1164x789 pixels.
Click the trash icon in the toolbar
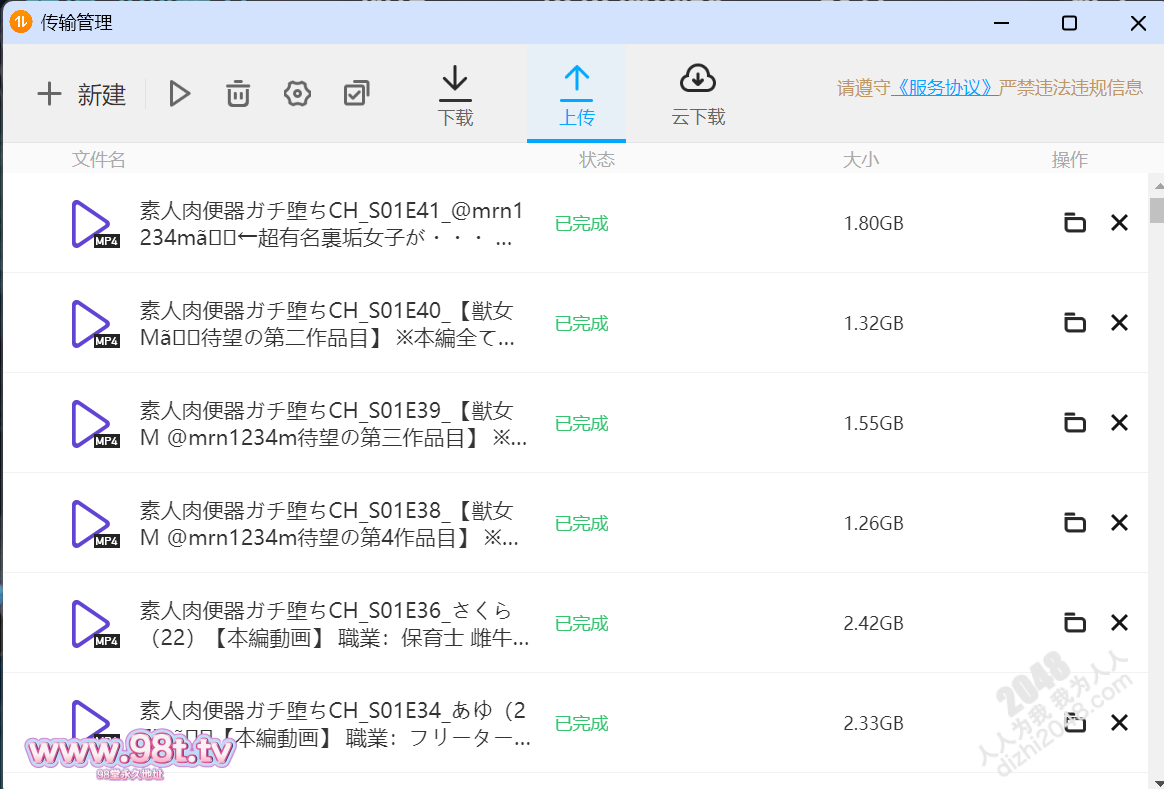click(238, 95)
